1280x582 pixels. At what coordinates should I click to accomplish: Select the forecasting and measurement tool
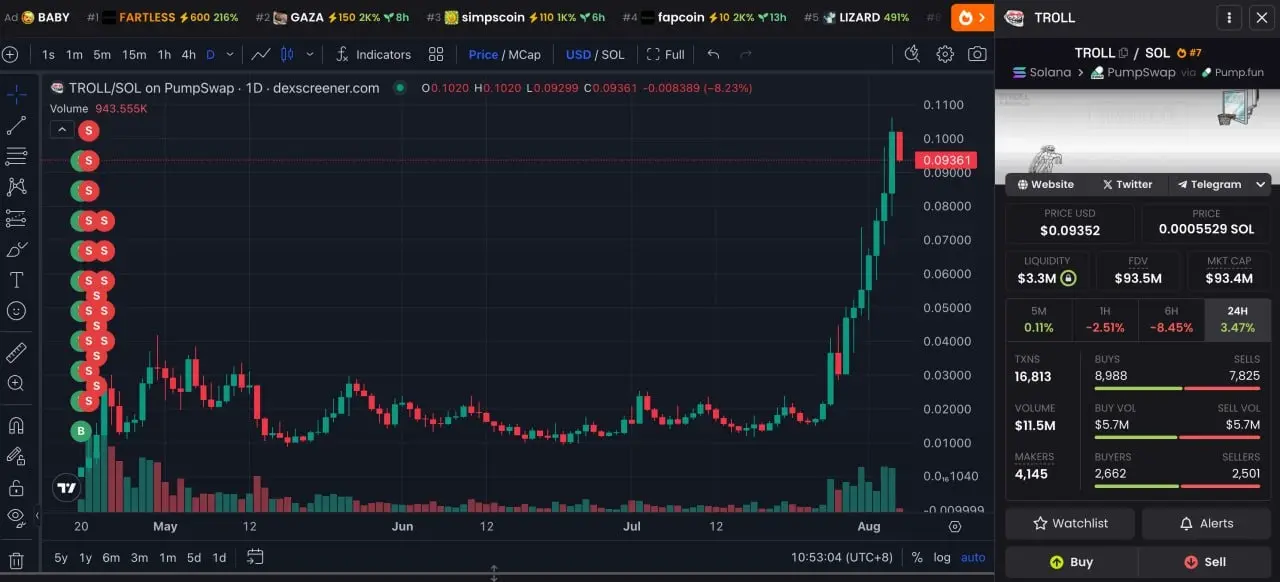pyautogui.click(x=16, y=218)
